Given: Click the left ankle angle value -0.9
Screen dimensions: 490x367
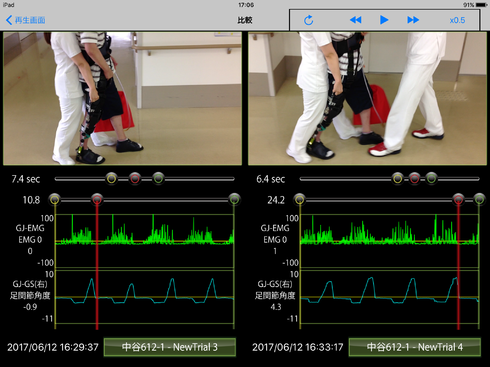Looking at the screenshot, I should tap(30, 307).
